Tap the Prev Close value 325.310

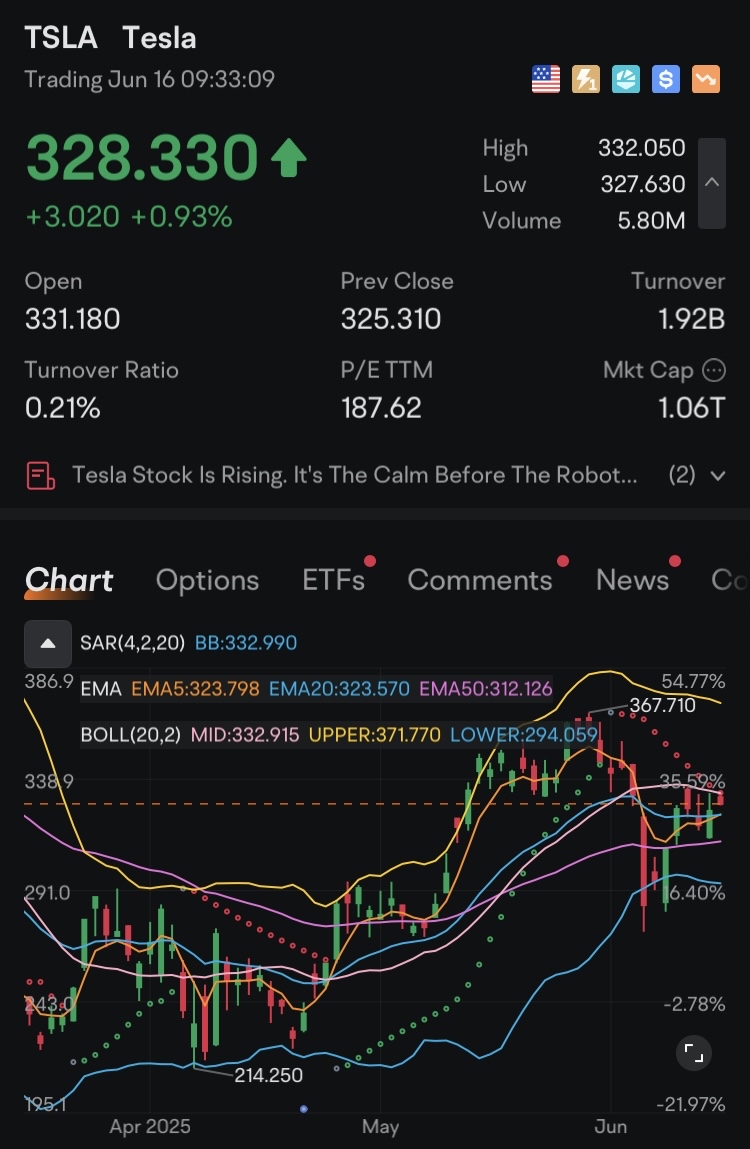[x=391, y=319]
